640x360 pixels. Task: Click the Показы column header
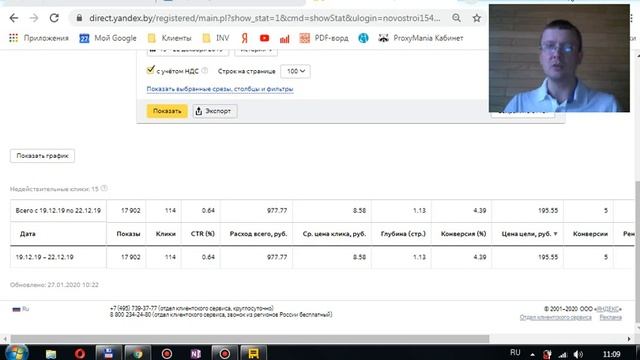[128, 234]
